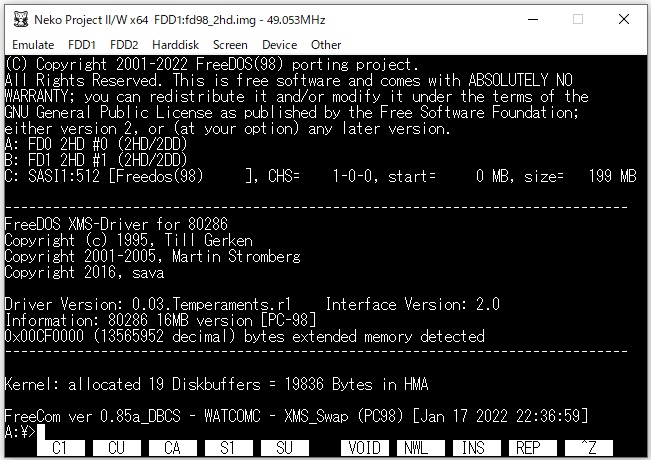Minimize the Neko Project II window
651x460 pixels.
533,20
